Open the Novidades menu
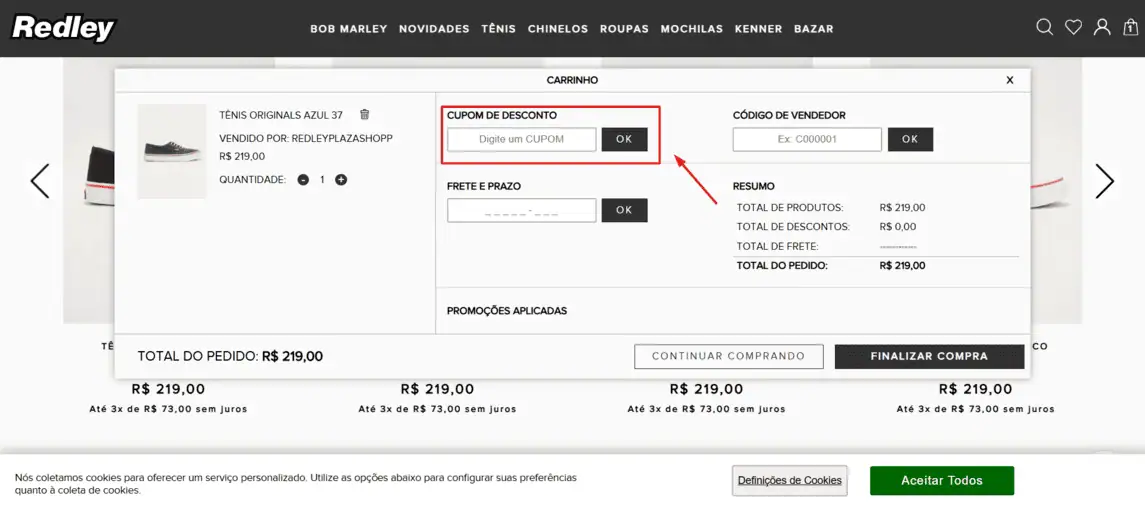The height and width of the screenshot is (518, 1145). click(434, 29)
